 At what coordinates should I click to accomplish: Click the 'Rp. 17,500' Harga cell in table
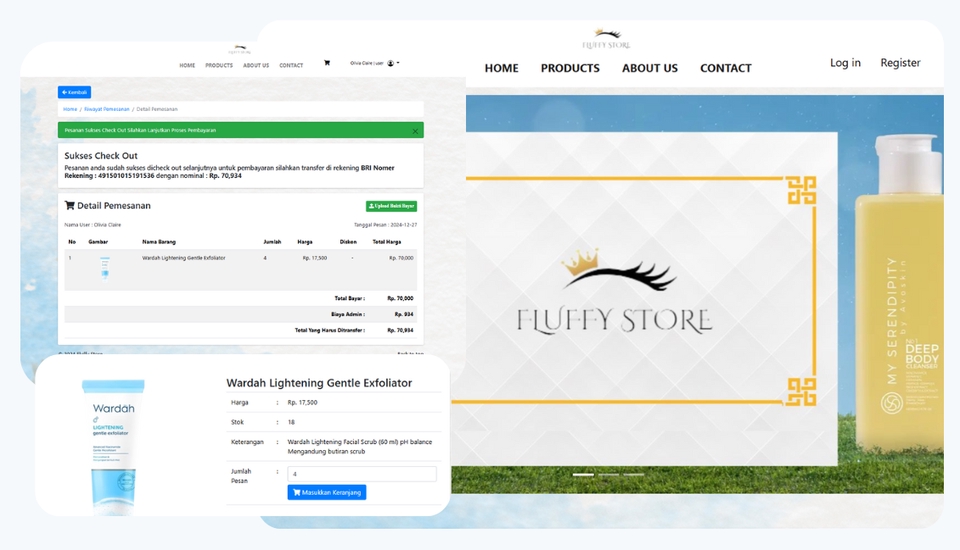(315, 258)
